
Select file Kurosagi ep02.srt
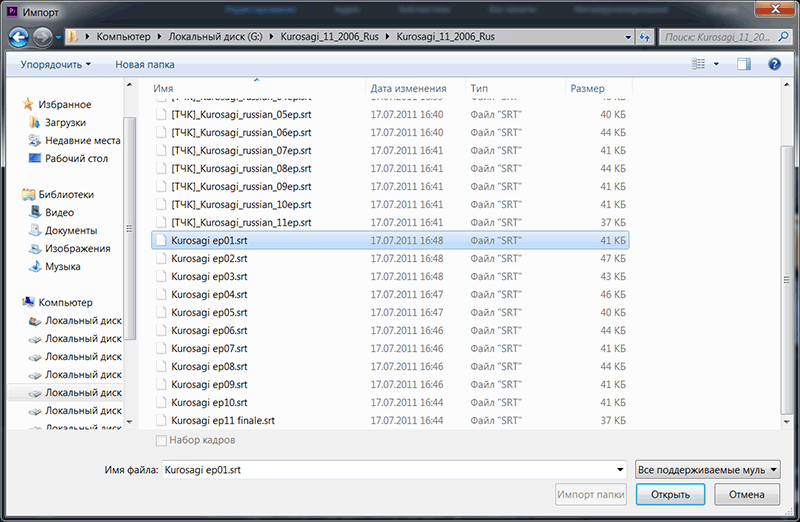click(390, 258)
